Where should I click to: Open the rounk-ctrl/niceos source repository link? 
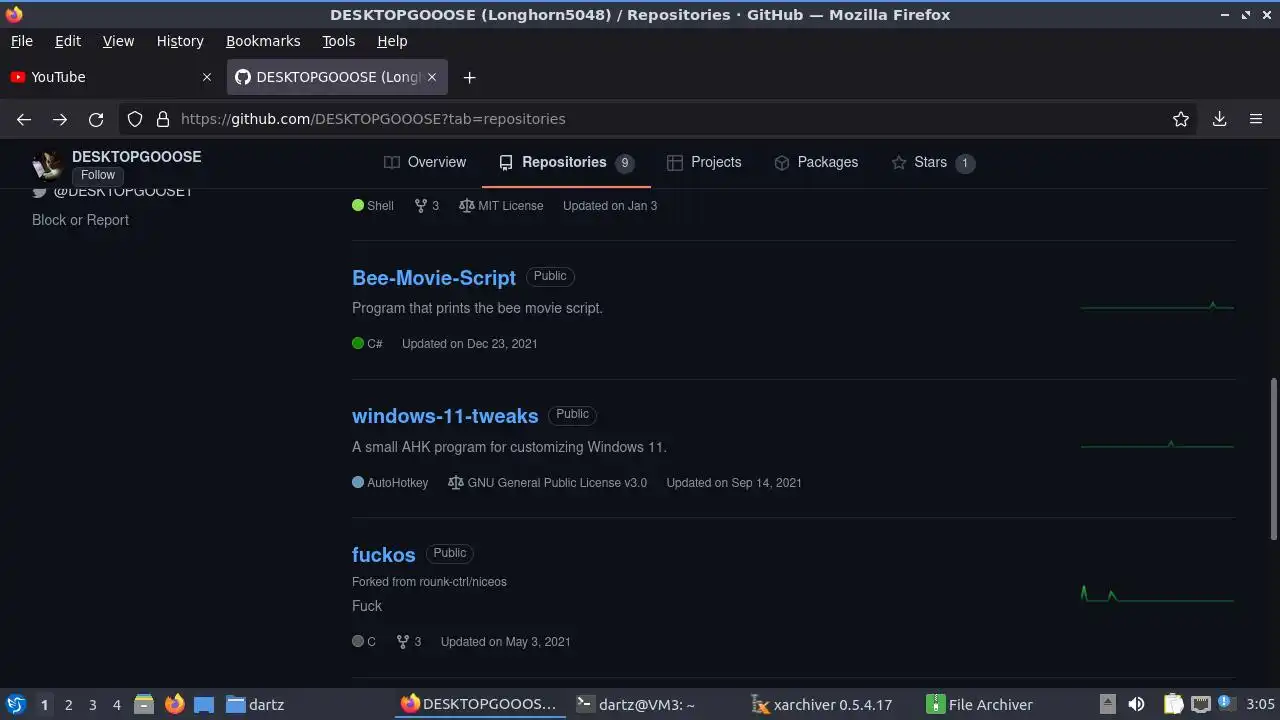point(463,582)
